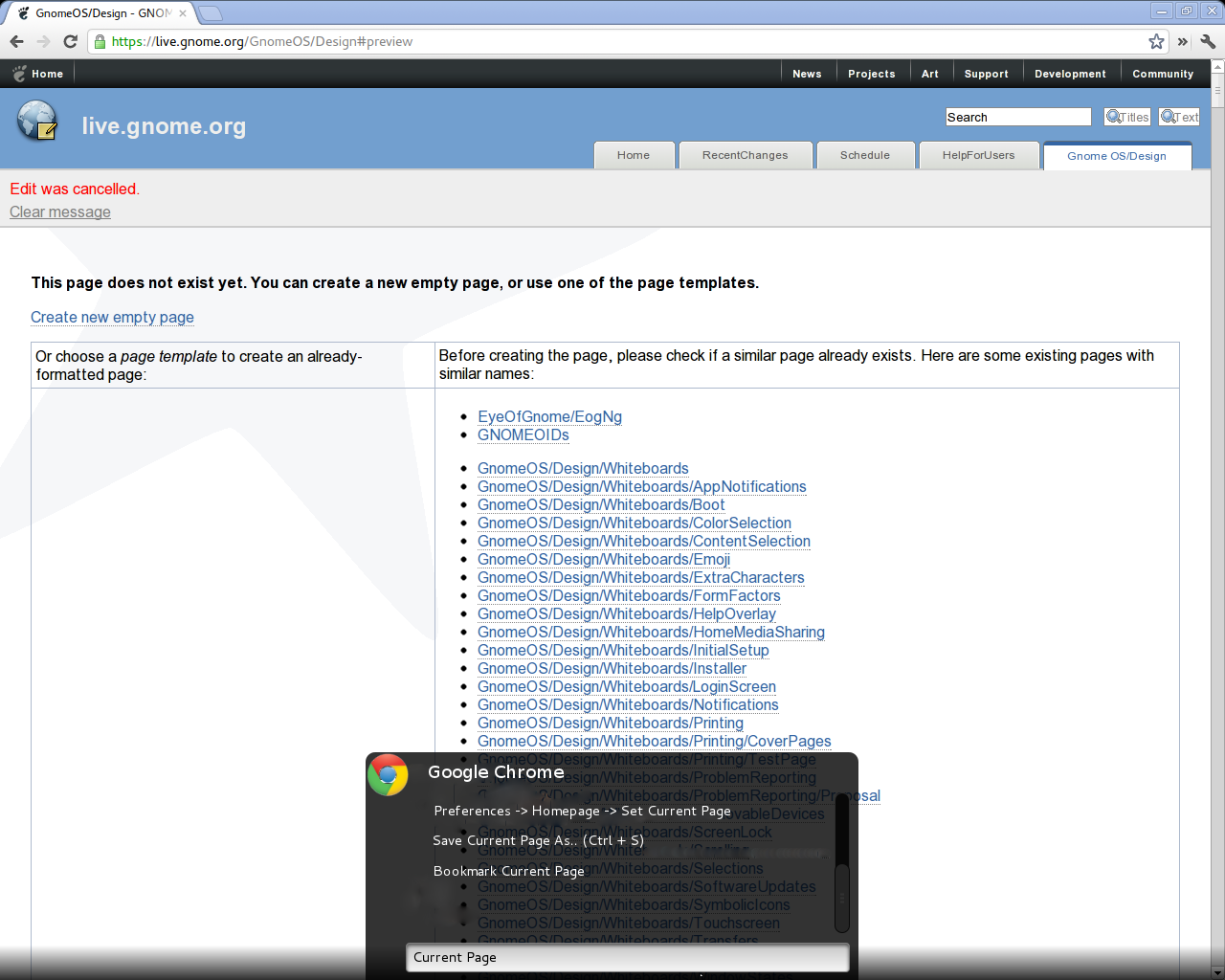Open Whiteboards/Printing link

(x=611, y=724)
